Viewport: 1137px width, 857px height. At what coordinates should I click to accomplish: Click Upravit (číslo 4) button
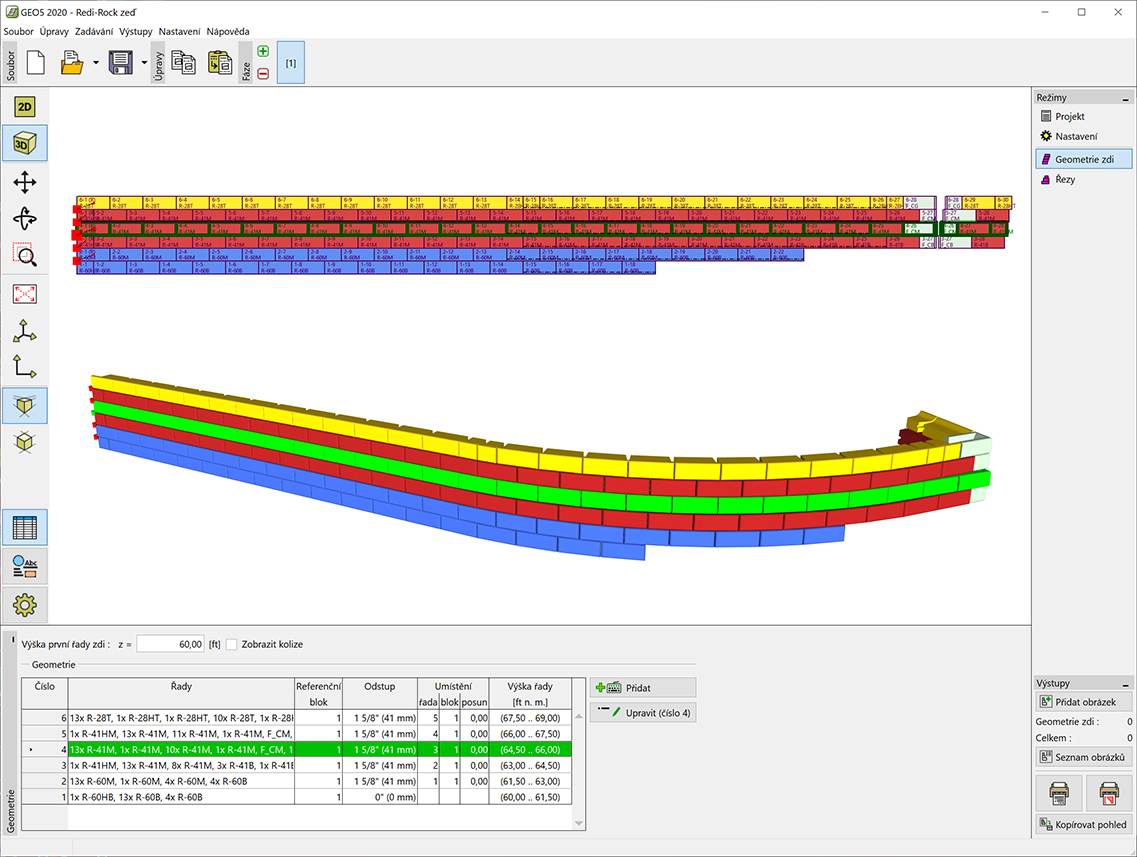pos(643,713)
